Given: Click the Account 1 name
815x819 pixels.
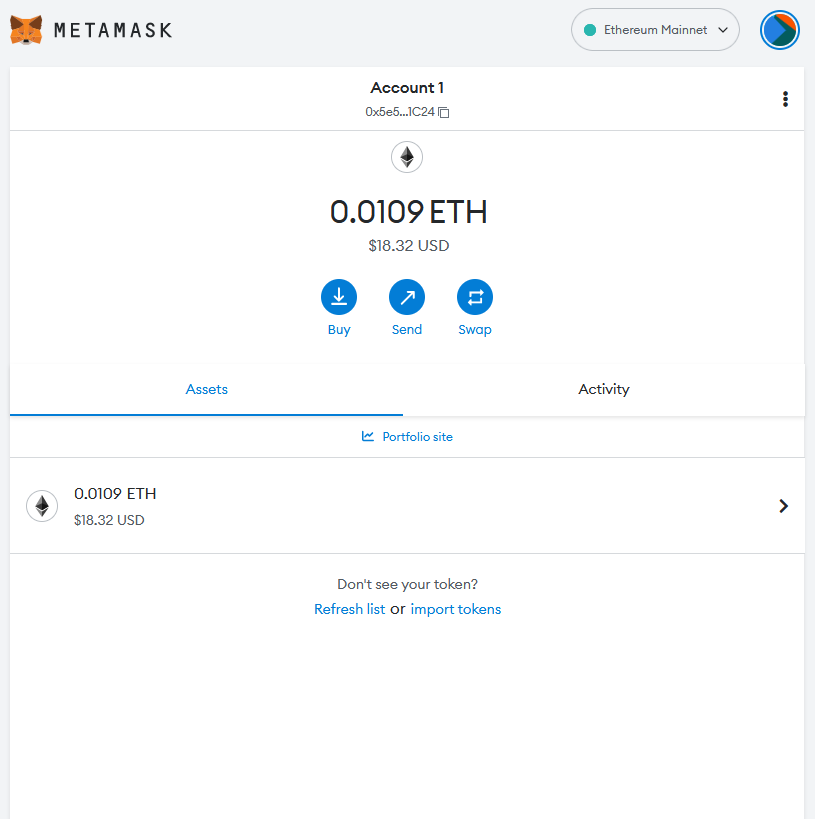Looking at the screenshot, I should 407,88.
